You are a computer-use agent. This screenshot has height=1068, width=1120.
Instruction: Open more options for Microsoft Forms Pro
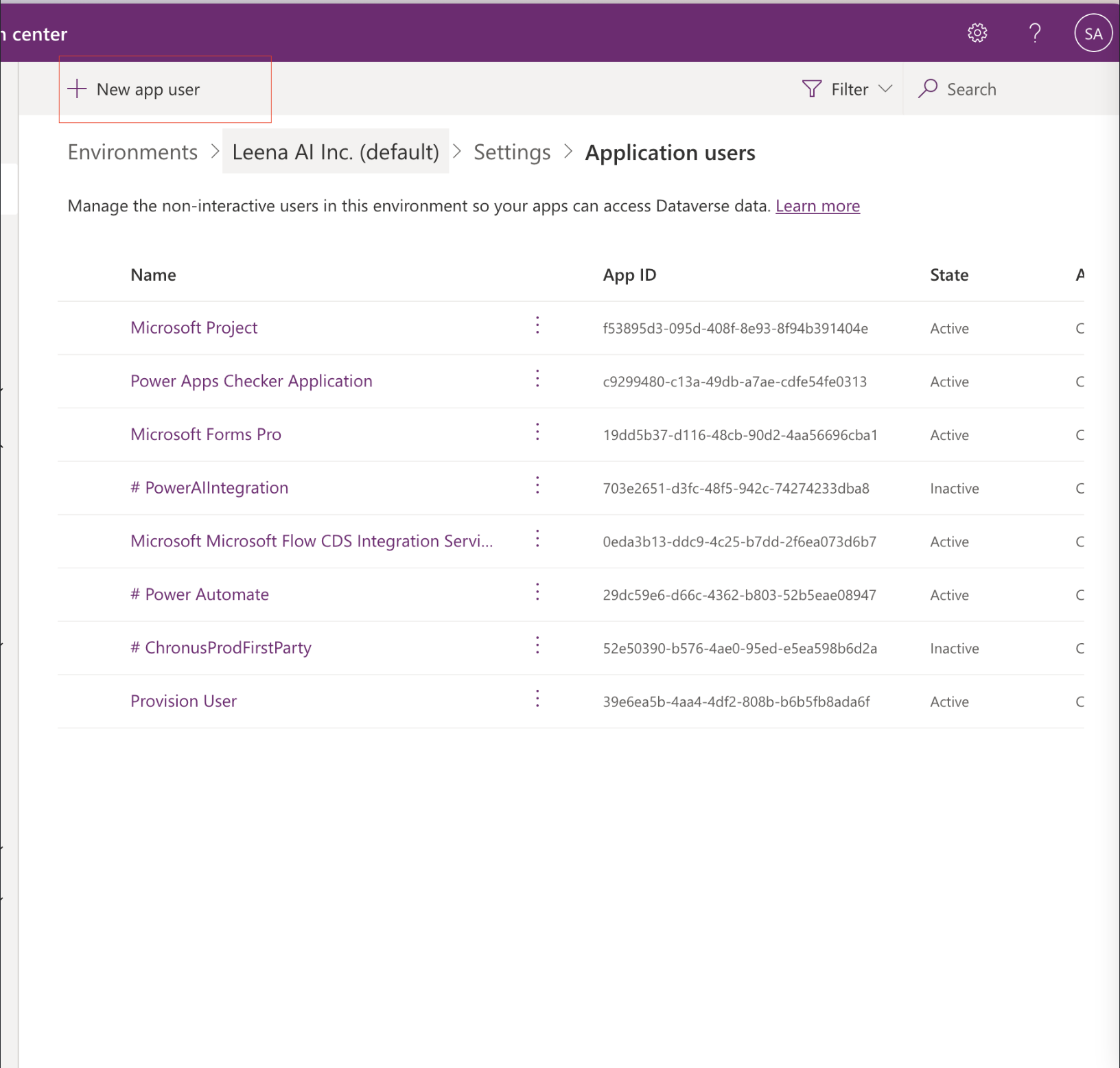[537, 432]
